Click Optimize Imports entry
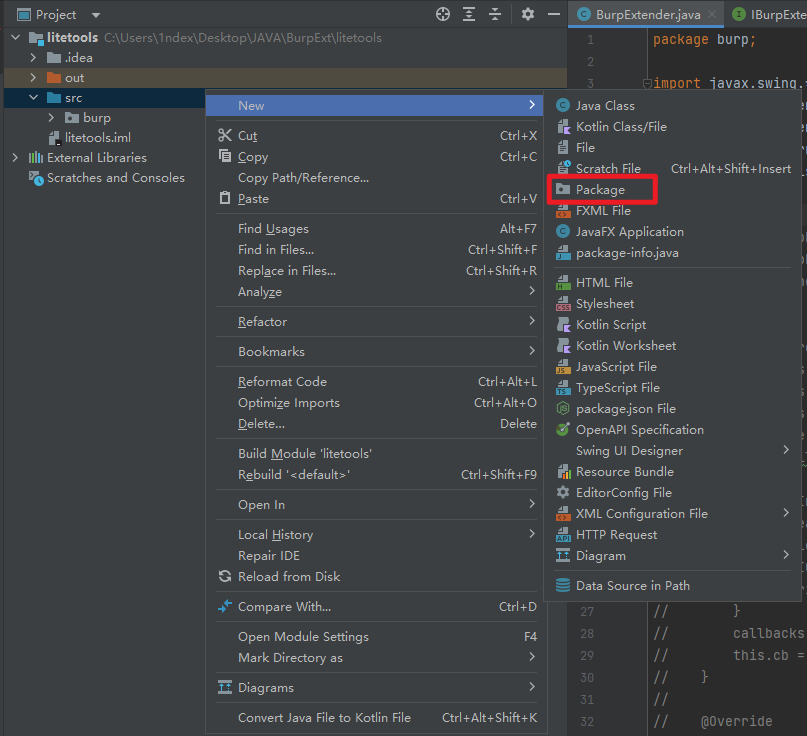 click(377, 403)
